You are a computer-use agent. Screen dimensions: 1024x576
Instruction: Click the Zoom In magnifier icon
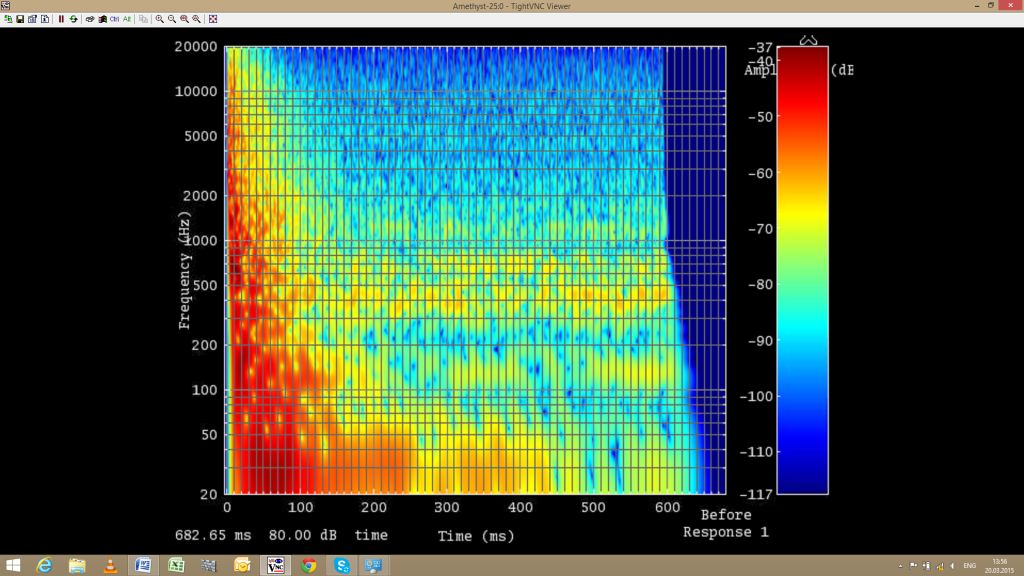click(x=160, y=19)
